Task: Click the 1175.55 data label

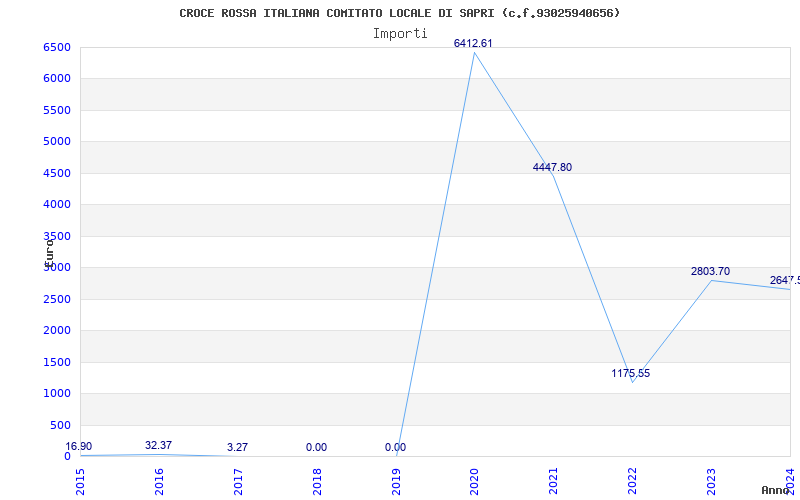Action: click(x=631, y=373)
